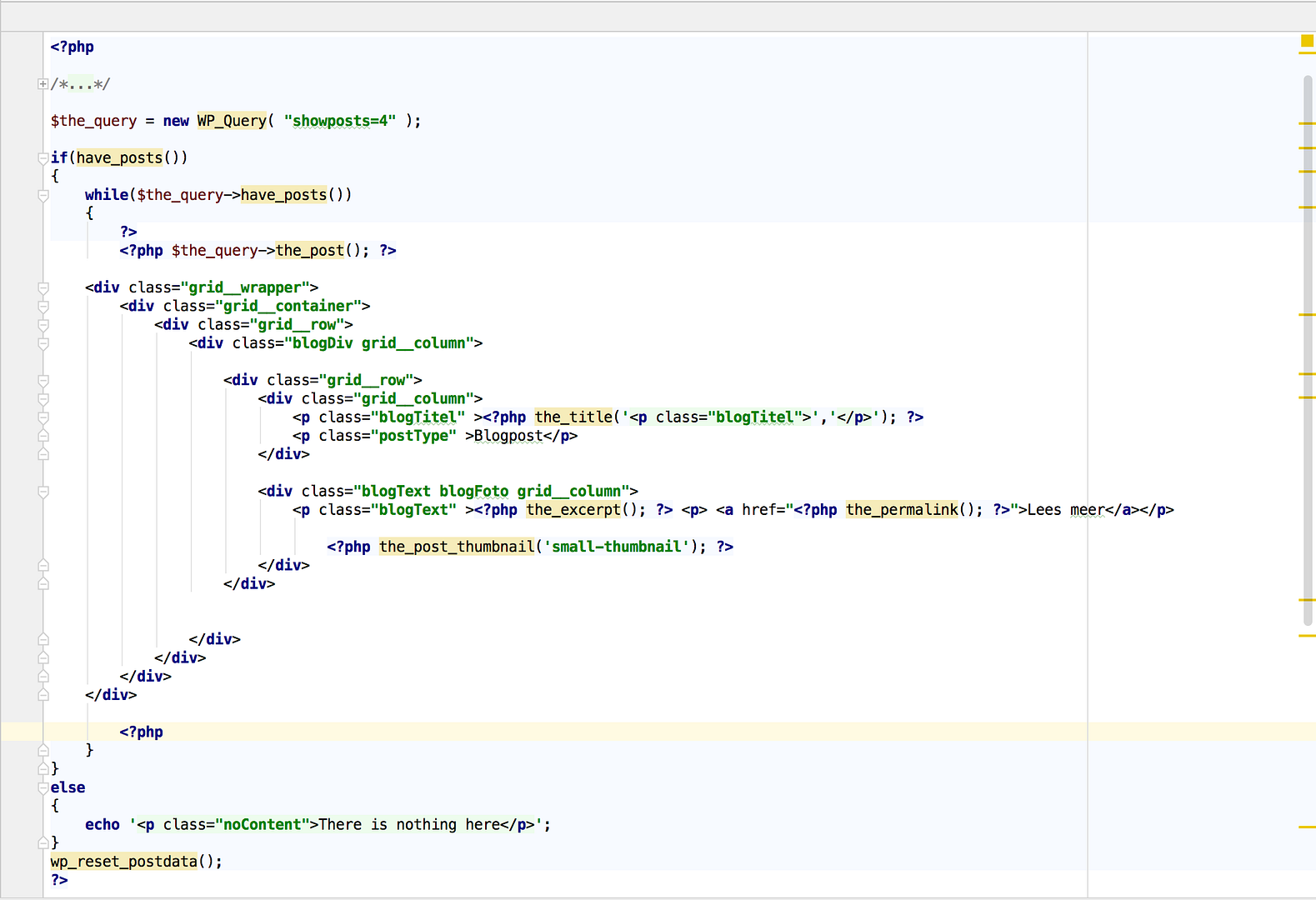Screen dimensions: 1316x900
Task: Place caret in the "showposts=4" string
Action: [x=339, y=121]
